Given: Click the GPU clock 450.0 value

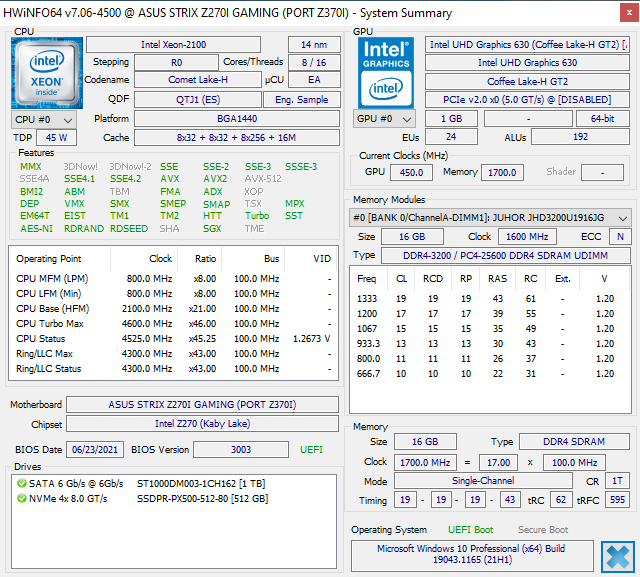Looking at the screenshot, I should (411, 173).
